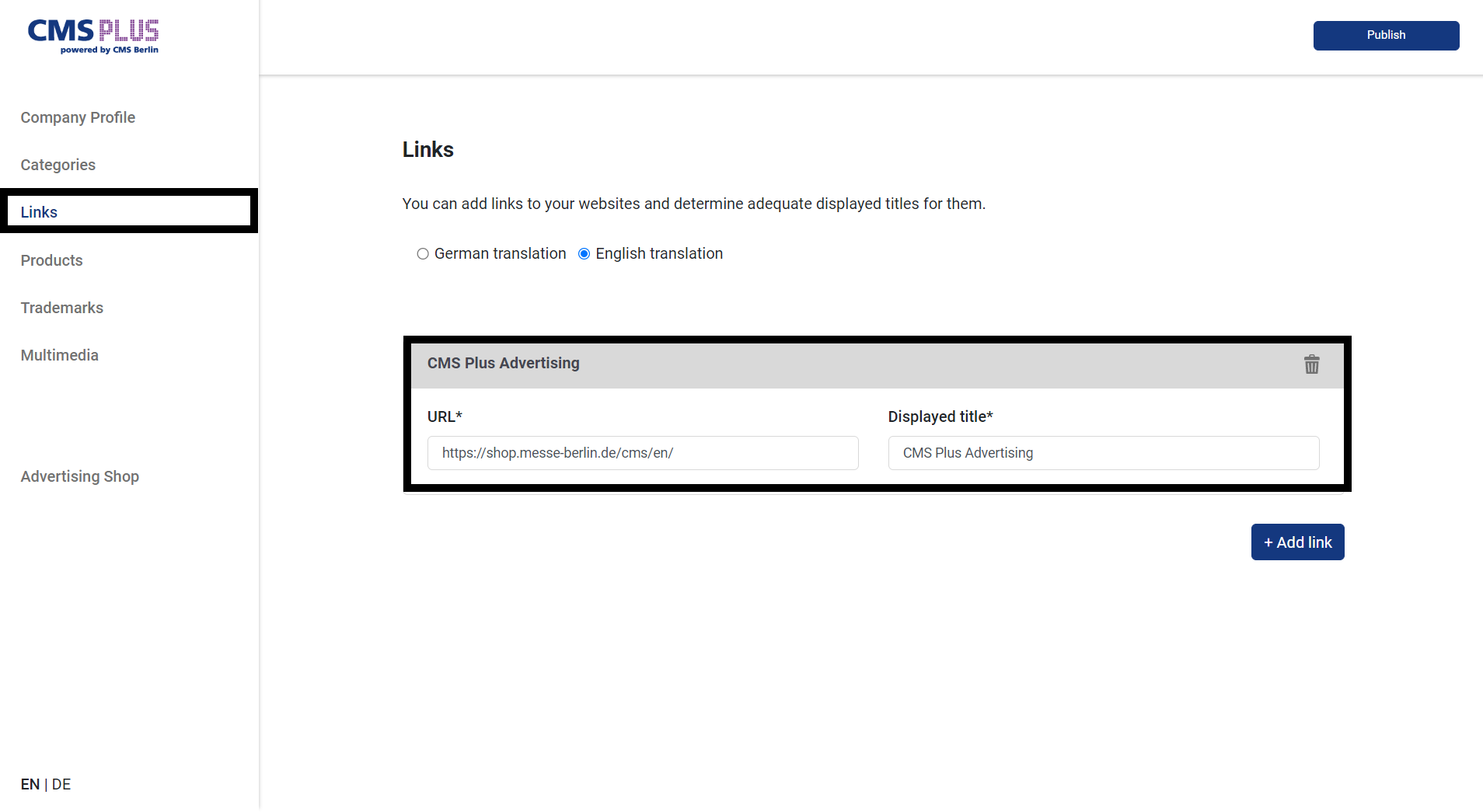This screenshot has width=1483, height=812.
Task: Click the Links page heading
Action: [x=428, y=149]
